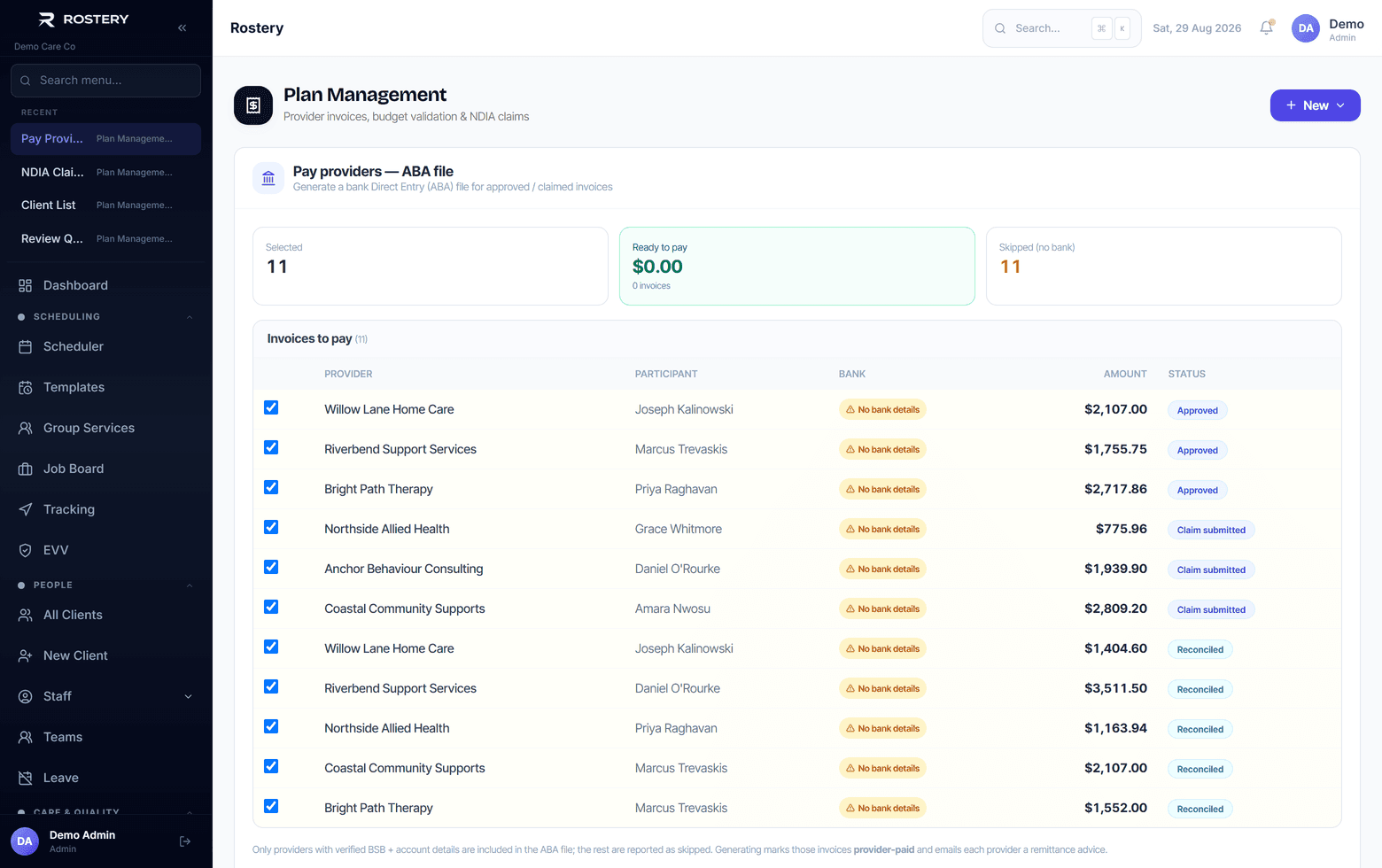Click the Tracking arrow icon
The width and height of the screenshot is (1382, 868).
tap(26, 509)
